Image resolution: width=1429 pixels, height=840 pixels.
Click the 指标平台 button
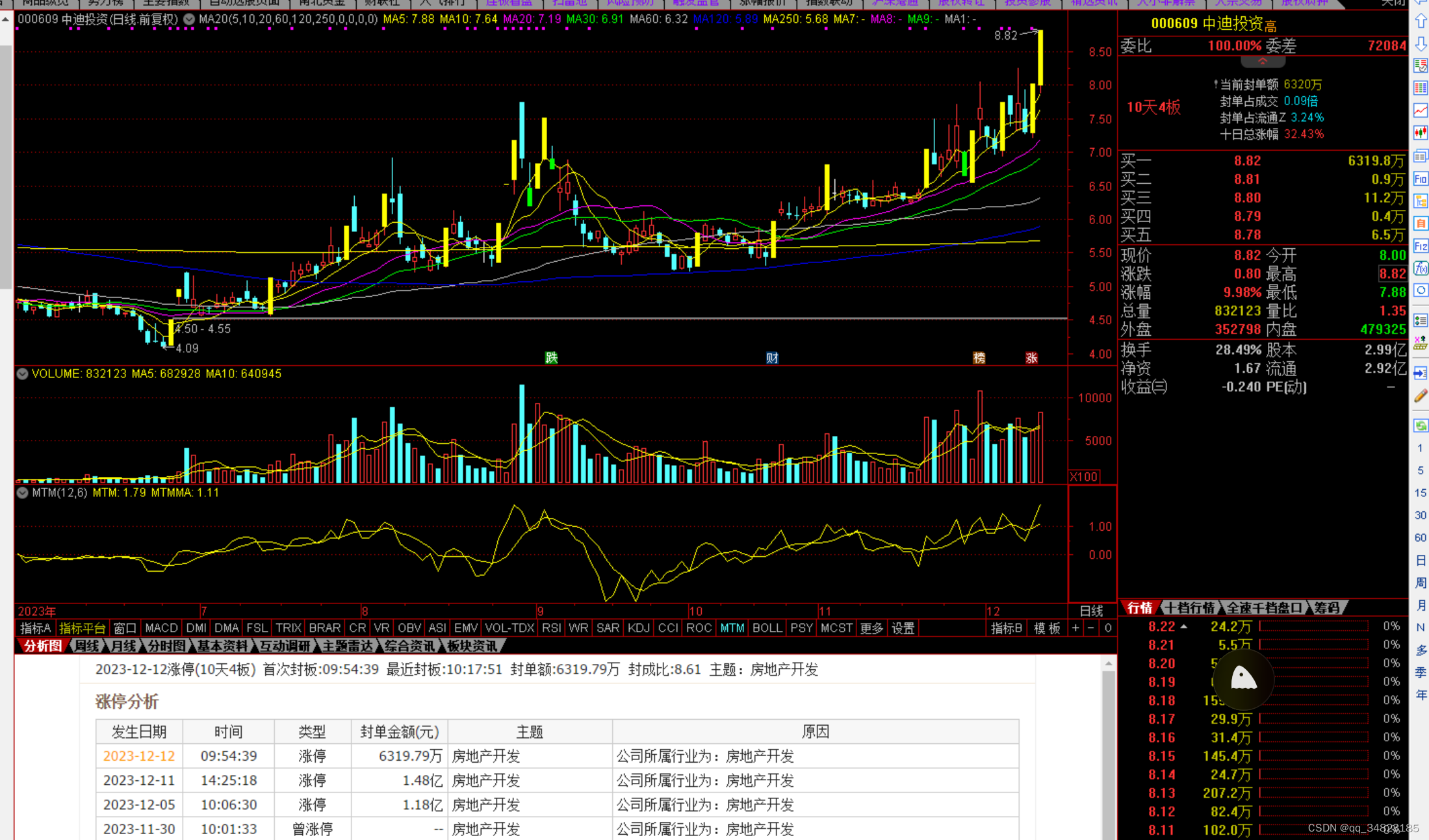82,628
